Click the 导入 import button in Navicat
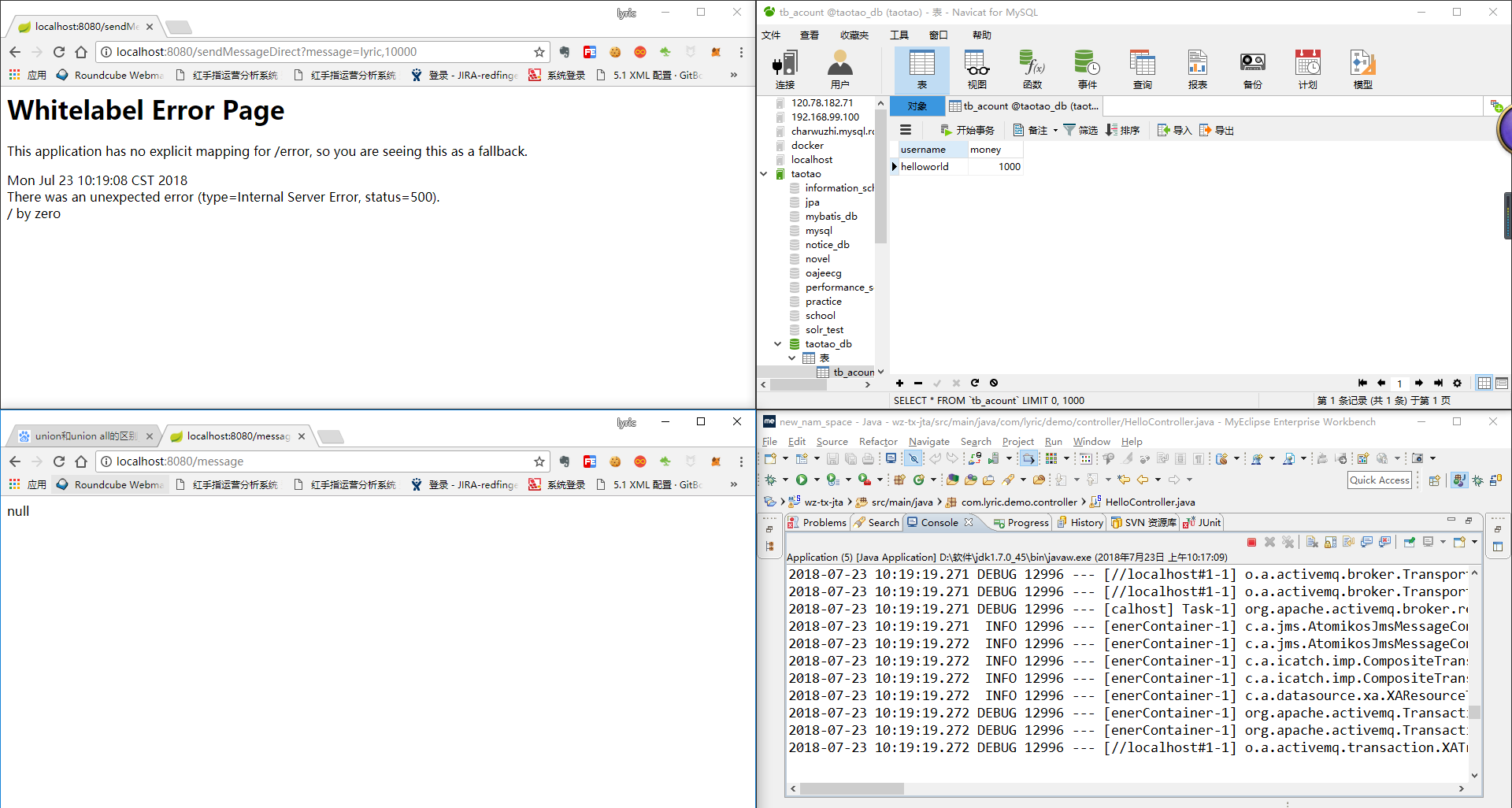This screenshot has width=1512, height=808. [x=1174, y=131]
